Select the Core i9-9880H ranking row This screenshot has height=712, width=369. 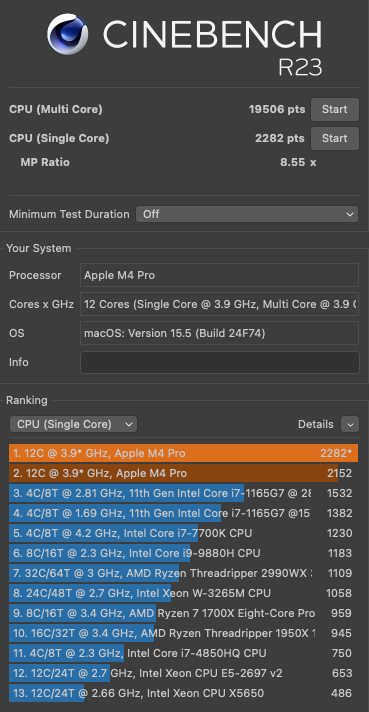click(183, 553)
